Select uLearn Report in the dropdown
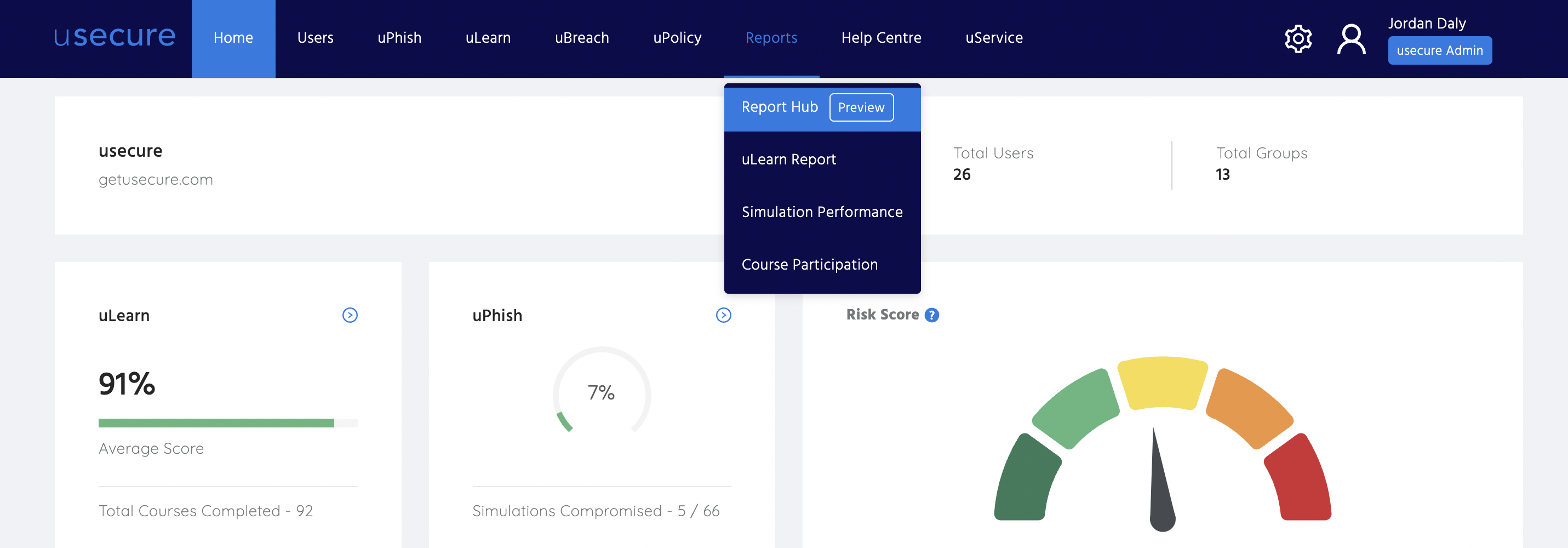This screenshot has height=548, width=1568. pos(789,159)
